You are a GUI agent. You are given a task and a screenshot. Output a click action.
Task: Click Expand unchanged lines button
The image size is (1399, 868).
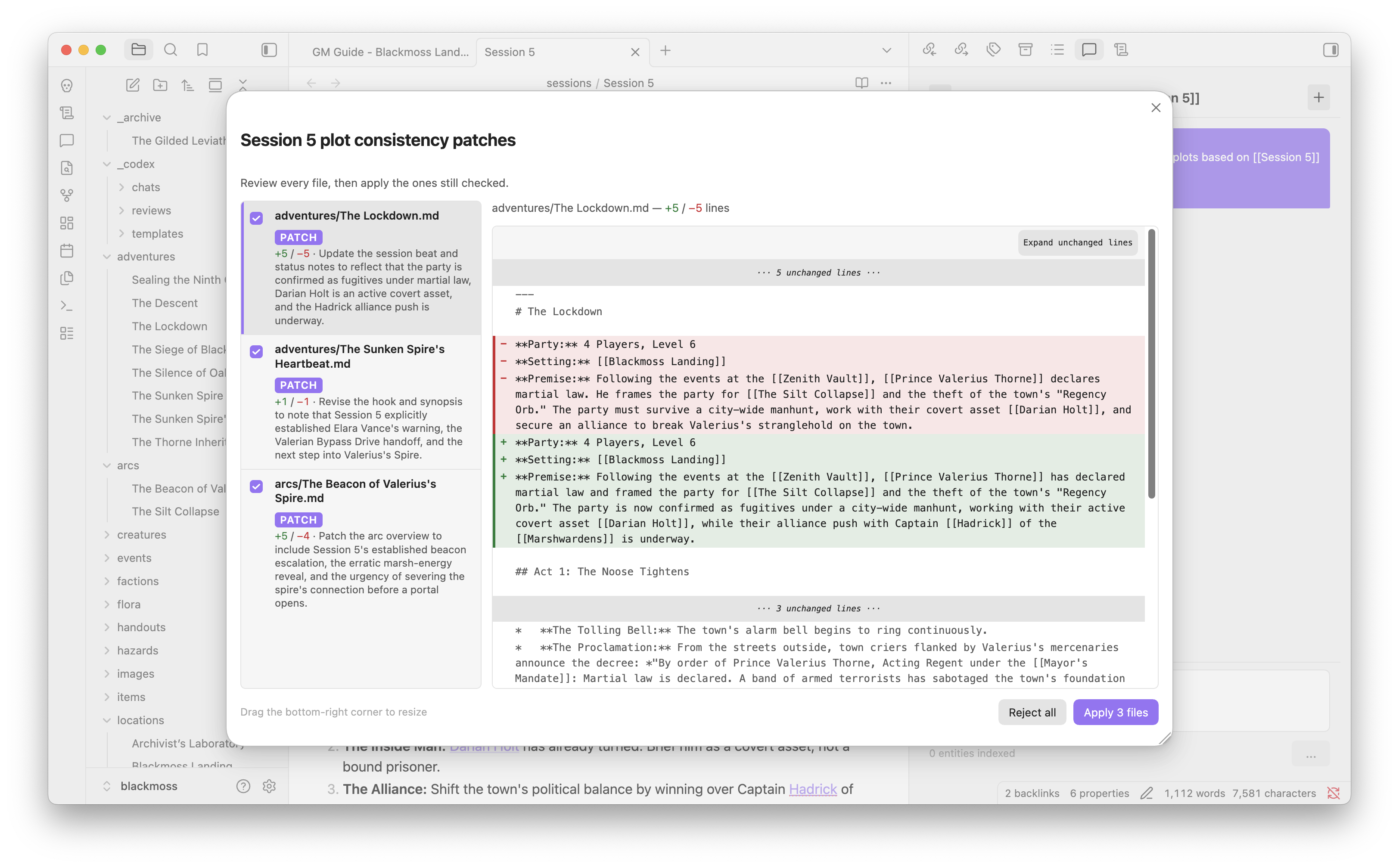[x=1077, y=242]
